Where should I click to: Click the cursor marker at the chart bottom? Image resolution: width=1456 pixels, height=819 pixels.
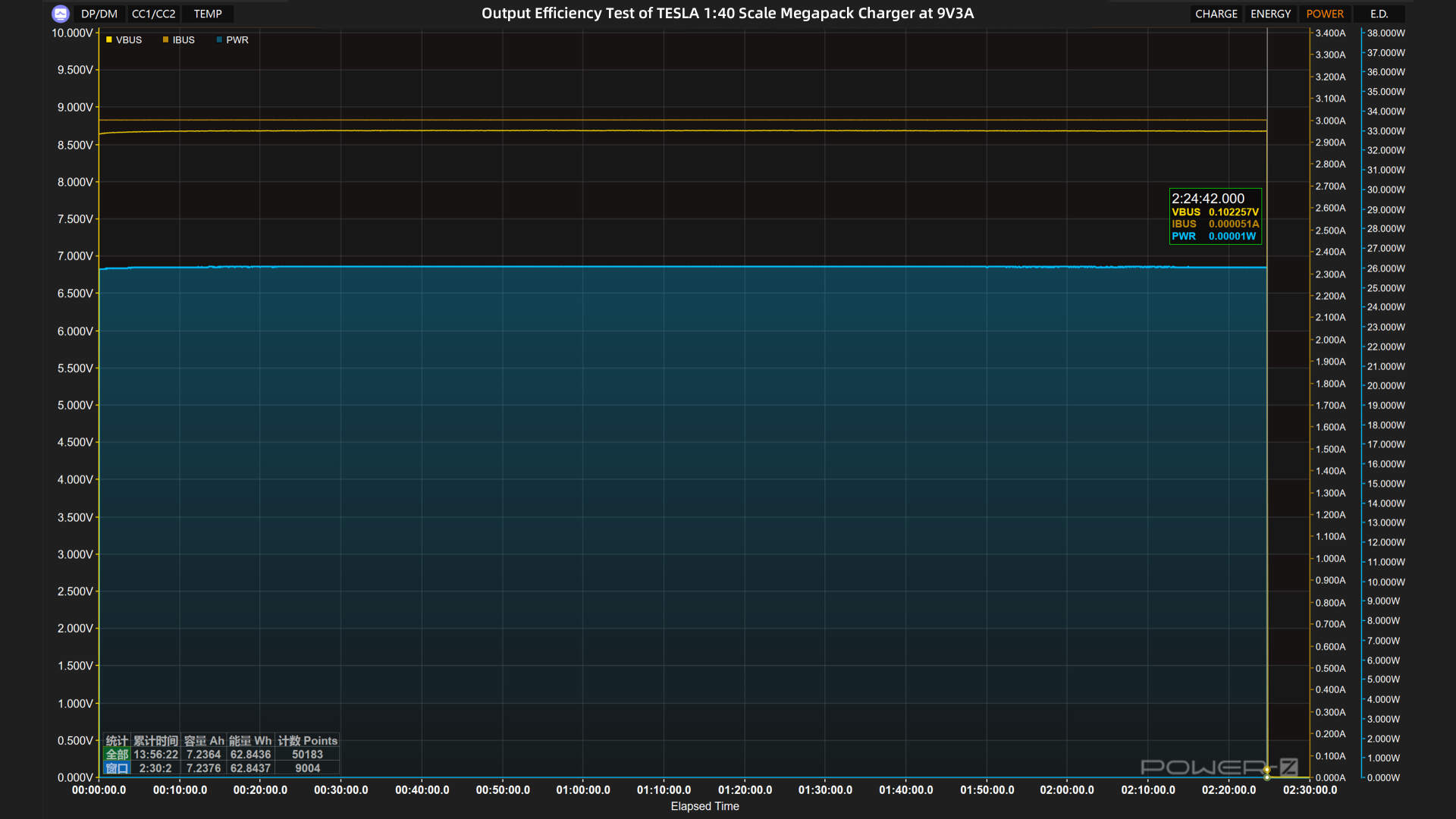[1267, 773]
